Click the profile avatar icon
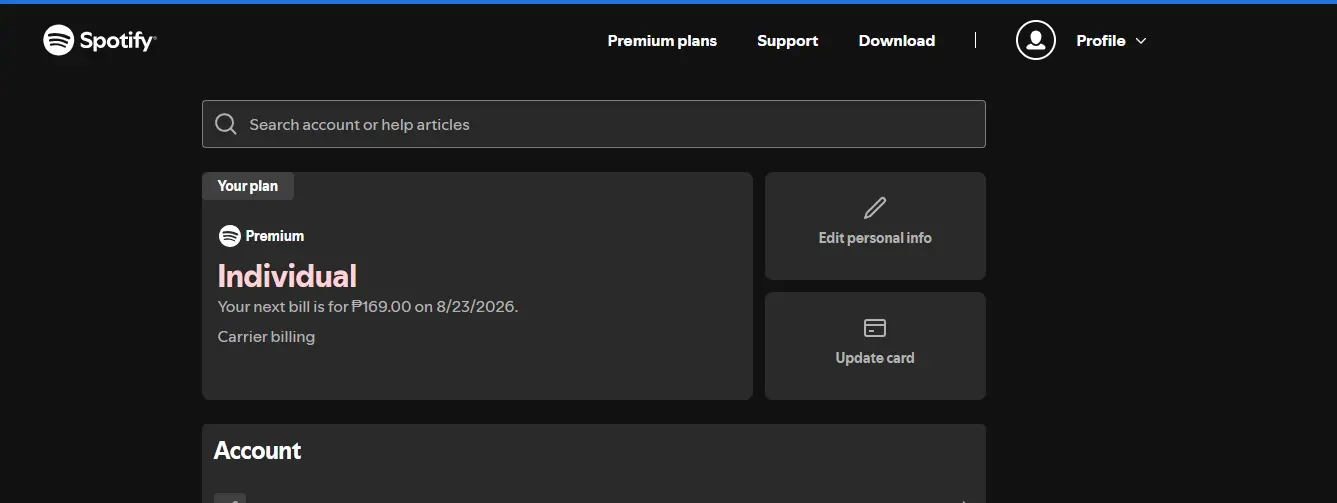 coord(1036,40)
